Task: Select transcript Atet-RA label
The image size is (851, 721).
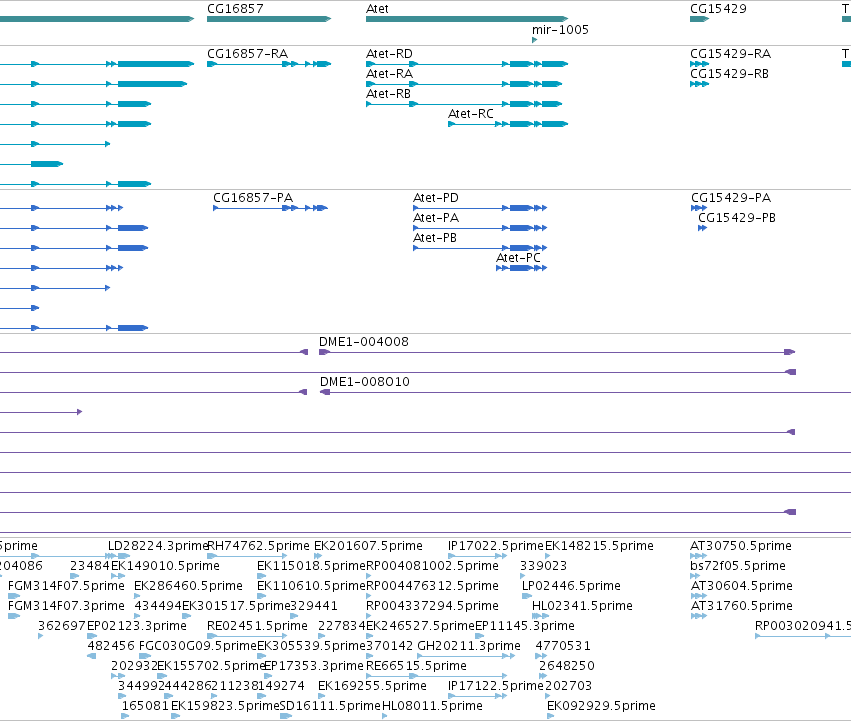Action: [389, 74]
